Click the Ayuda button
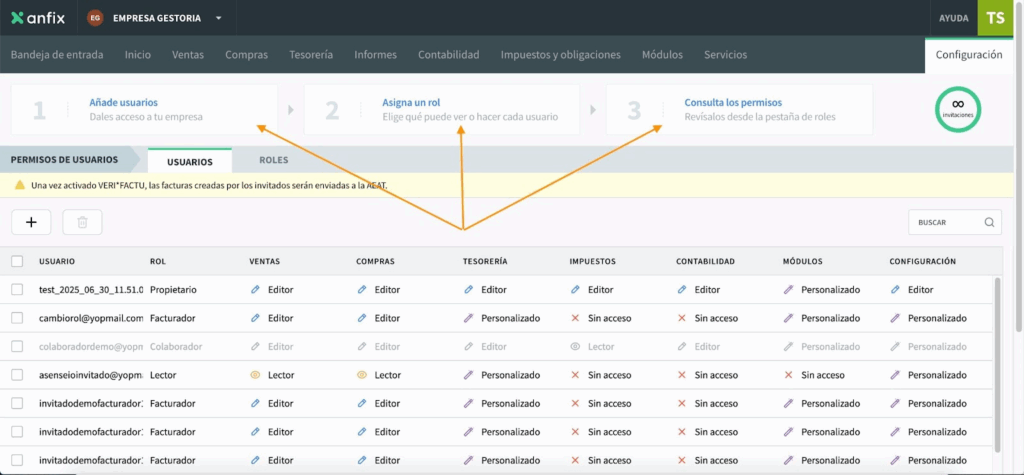Screen dimensions: 1024x475 tap(953, 18)
